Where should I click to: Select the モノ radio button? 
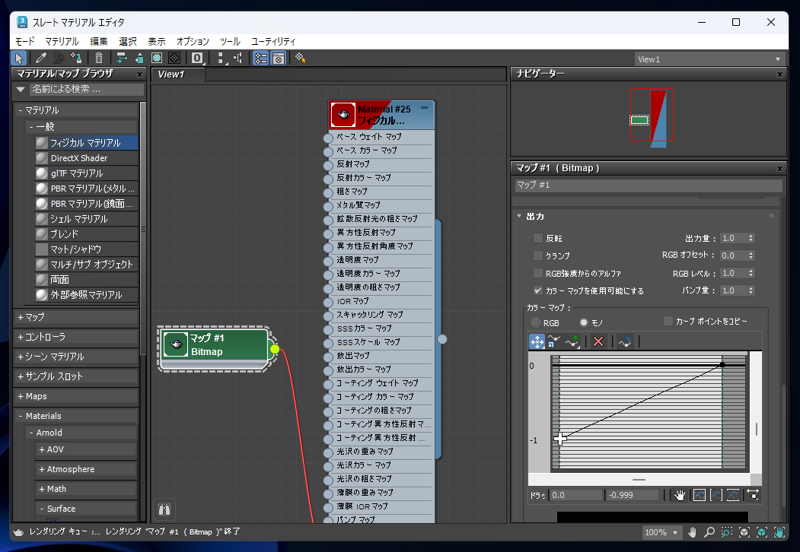click(584, 322)
